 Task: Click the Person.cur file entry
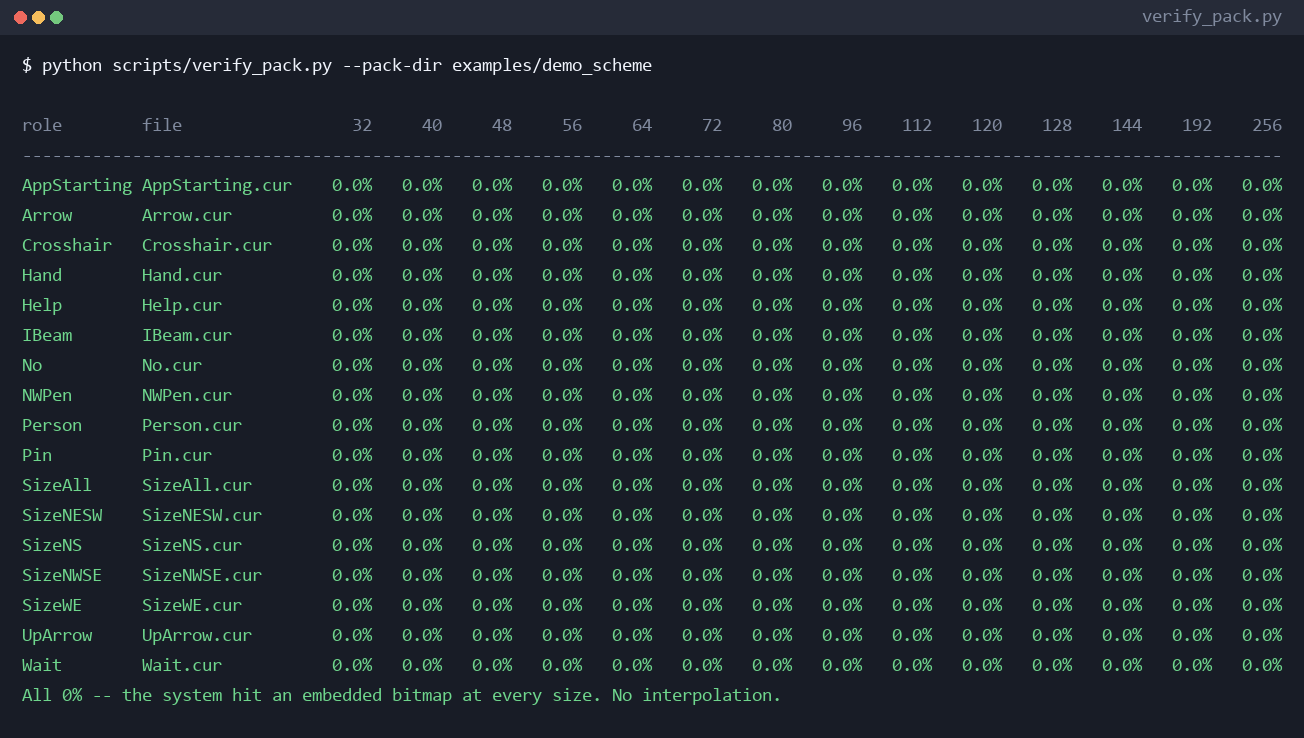[x=192, y=425]
